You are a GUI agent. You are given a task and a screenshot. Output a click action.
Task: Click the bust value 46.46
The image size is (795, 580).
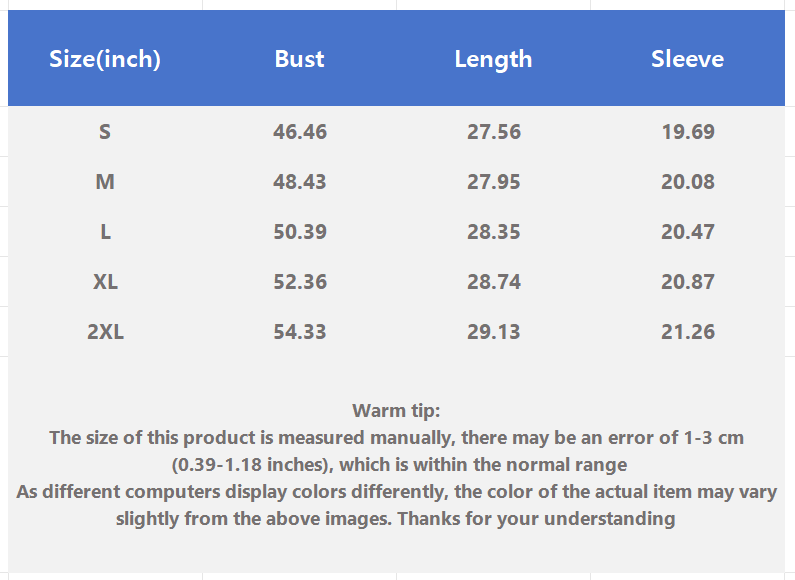300,132
